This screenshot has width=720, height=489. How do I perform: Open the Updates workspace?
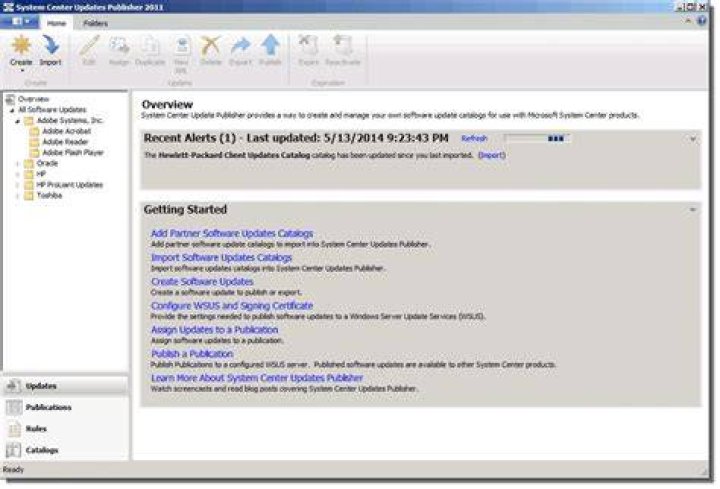tap(66, 386)
